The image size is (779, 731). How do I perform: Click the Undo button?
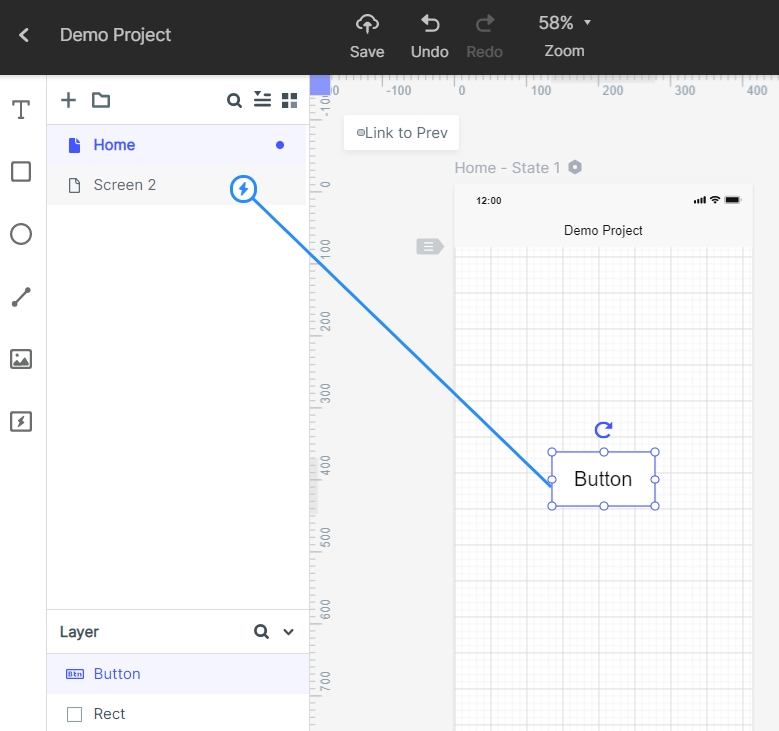click(x=430, y=35)
